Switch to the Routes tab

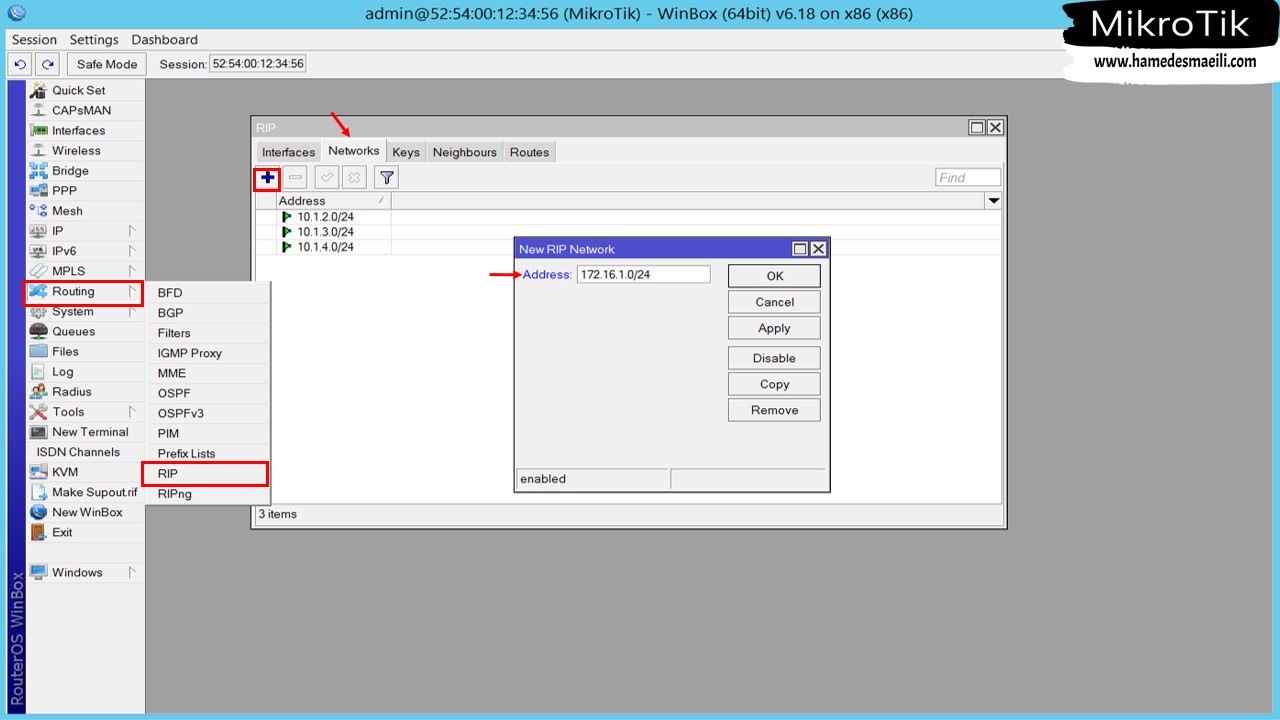click(x=529, y=152)
